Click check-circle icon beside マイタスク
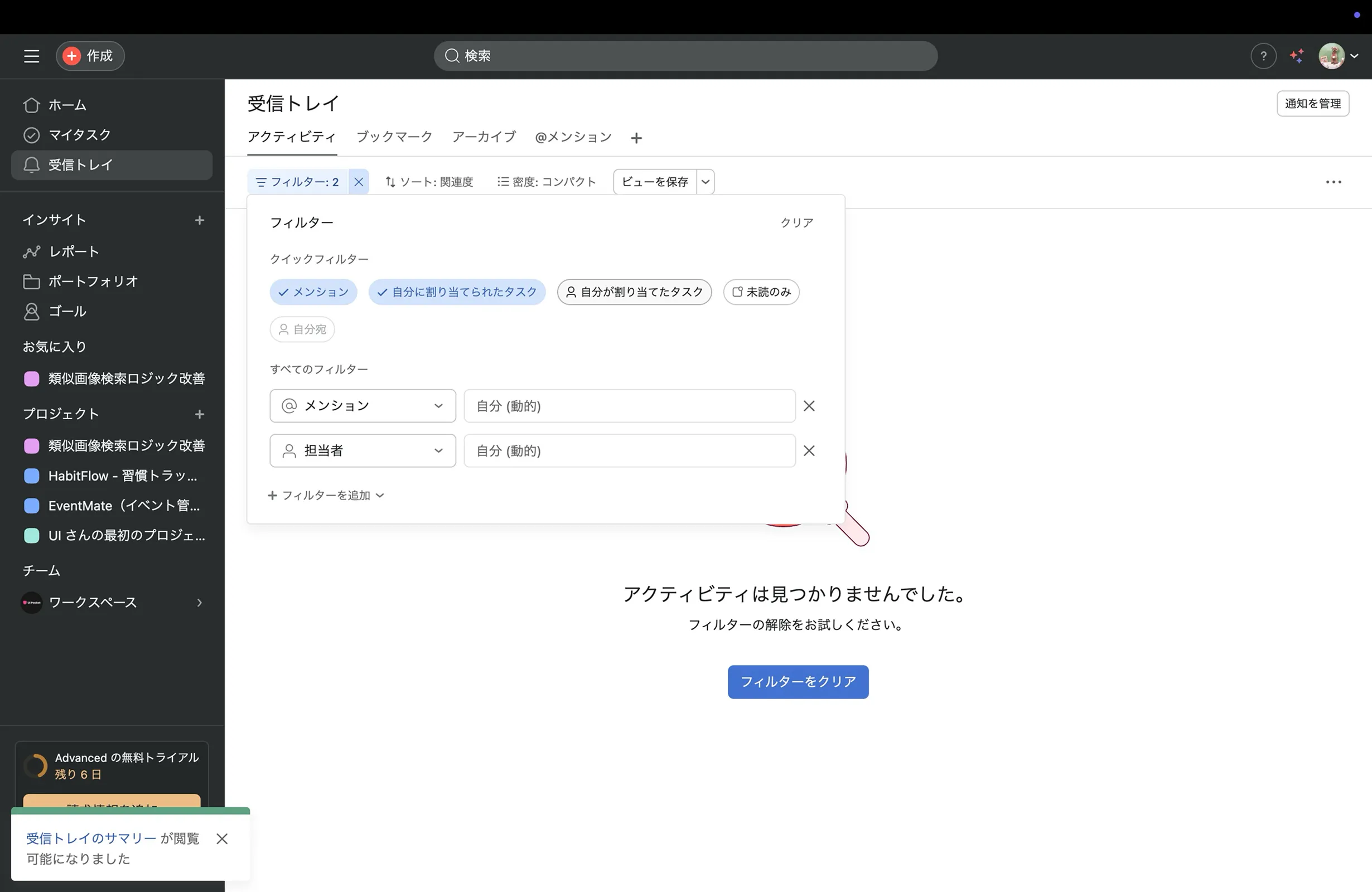 tap(32, 135)
